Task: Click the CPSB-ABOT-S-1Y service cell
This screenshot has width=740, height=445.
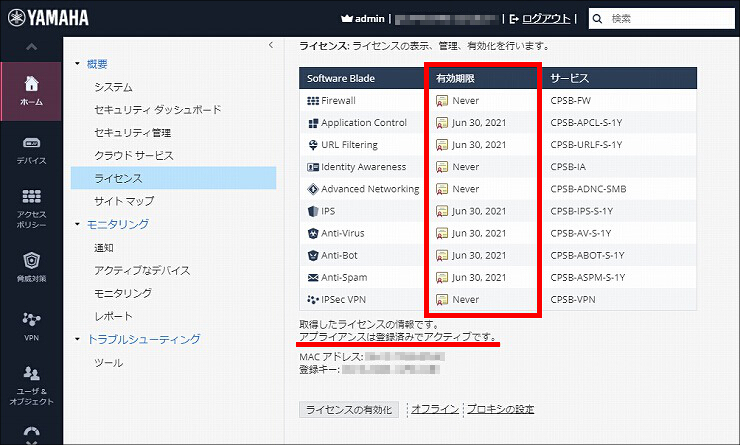Action: point(587,255)
